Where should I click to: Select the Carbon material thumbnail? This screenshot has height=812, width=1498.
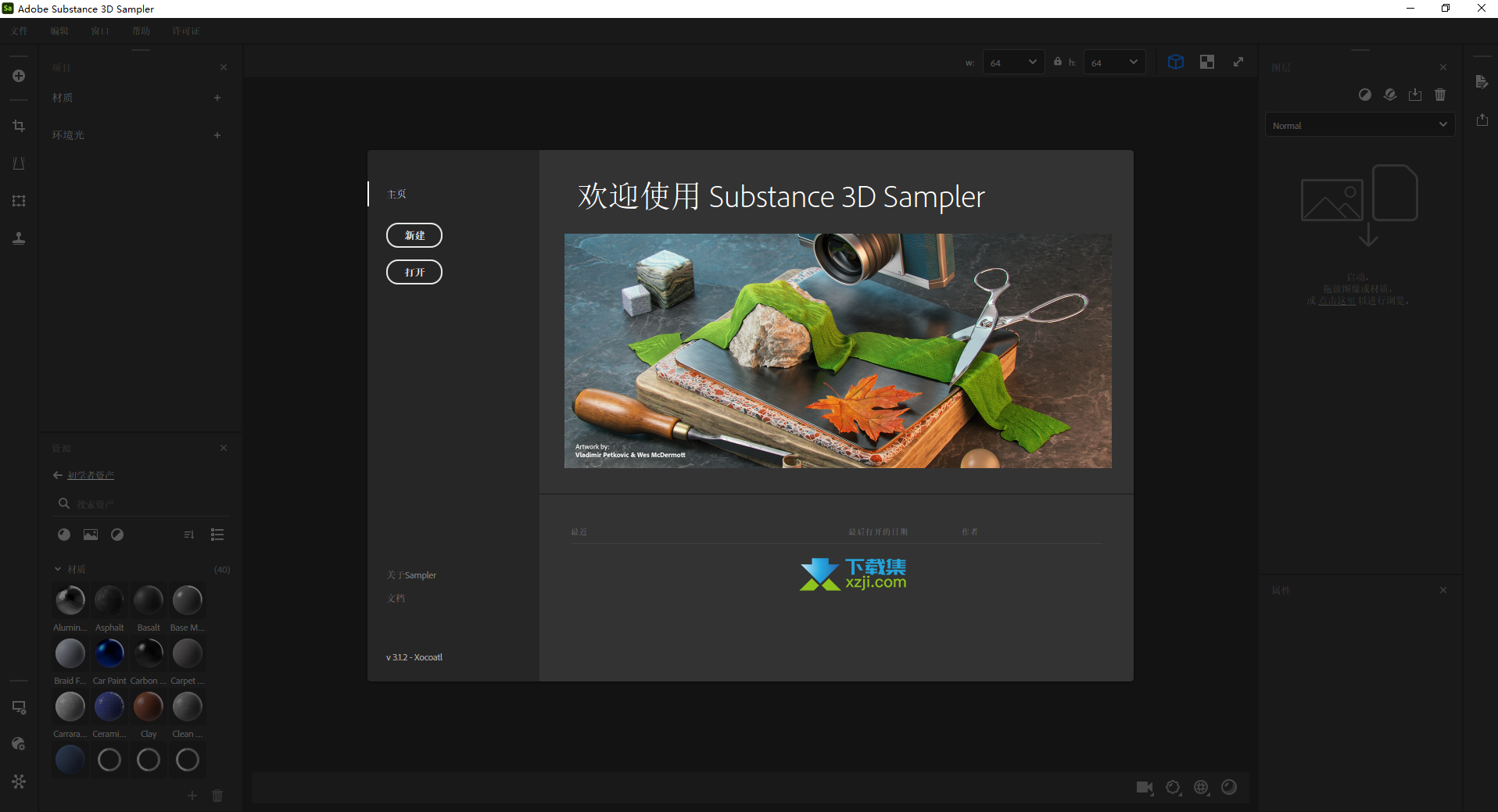(x=149, y=653)
